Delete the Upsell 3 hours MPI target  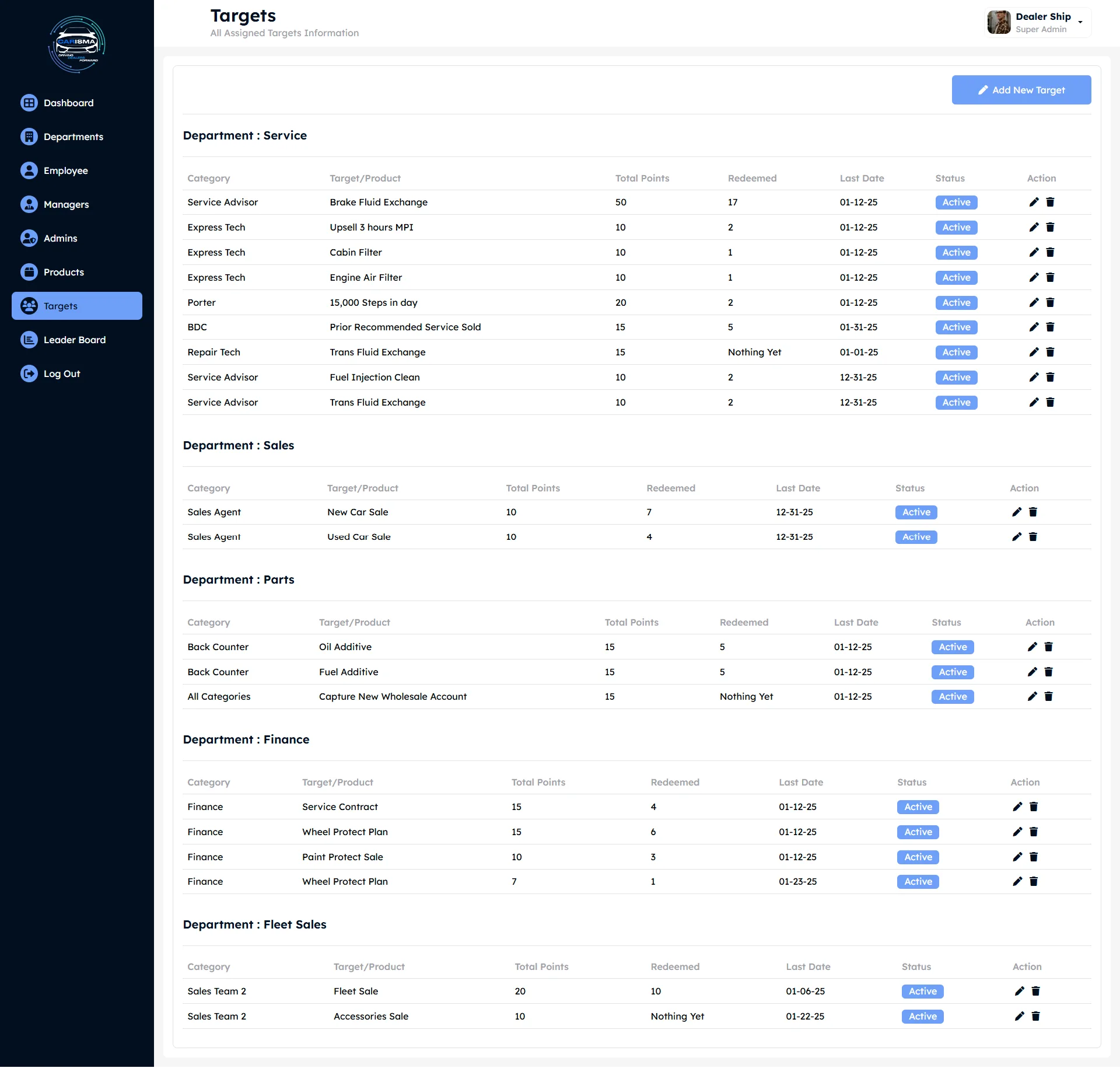(x=1050, y=227)
